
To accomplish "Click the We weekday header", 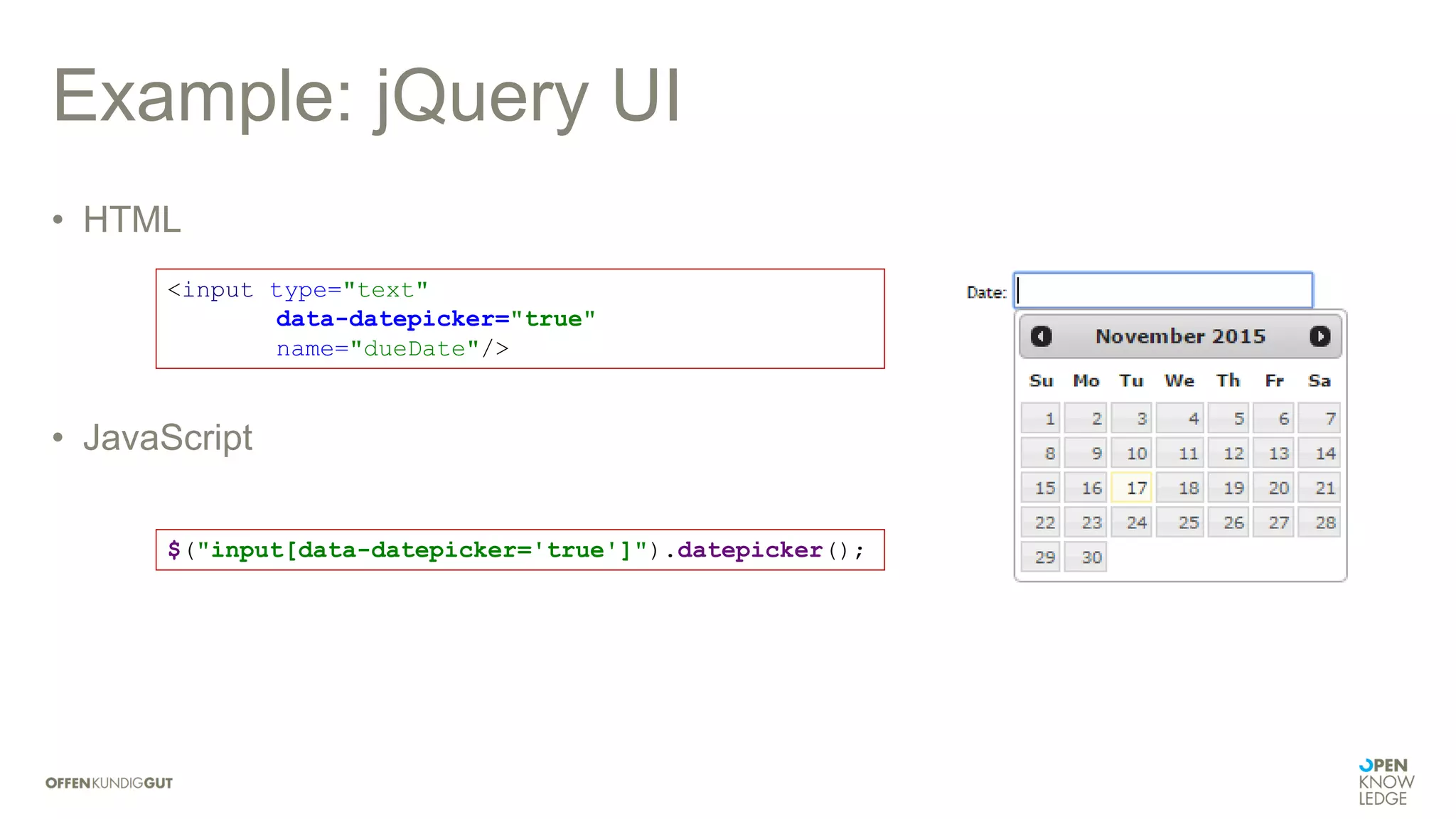I will point(1179,380).
